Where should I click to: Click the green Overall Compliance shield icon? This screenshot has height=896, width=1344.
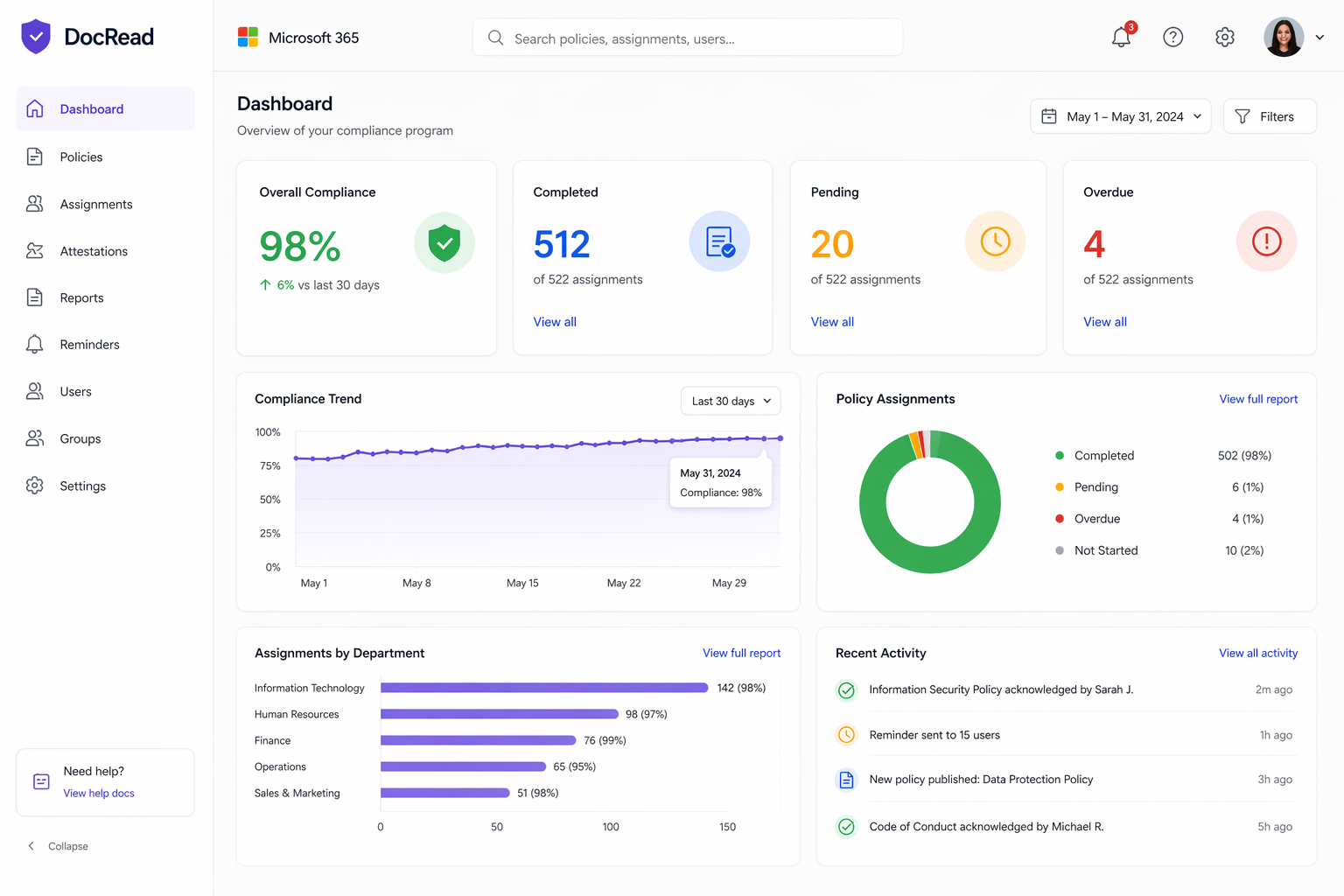(444, 243)
